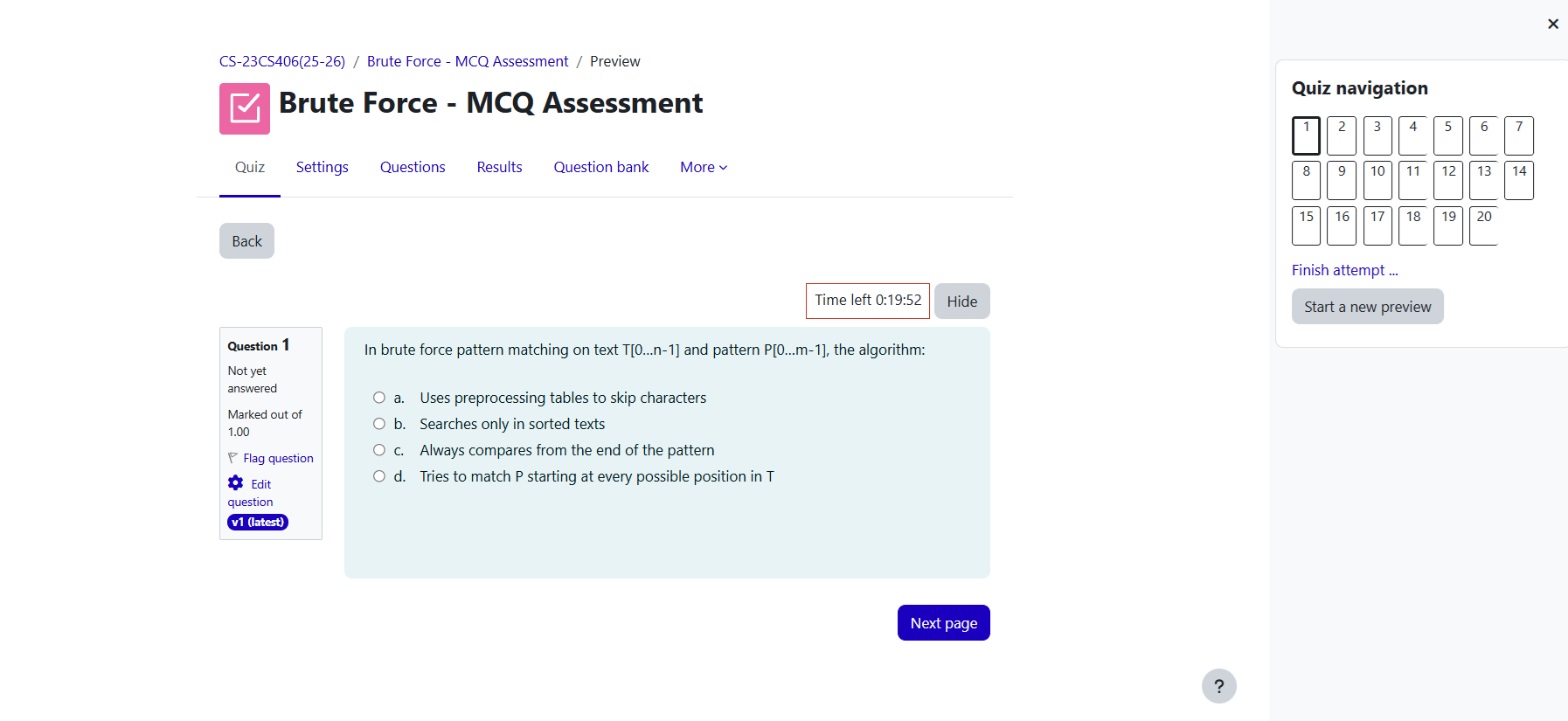The image size is (1568, 721).
Task: Pick option d matching at every position
Action: tap(379, 476)
